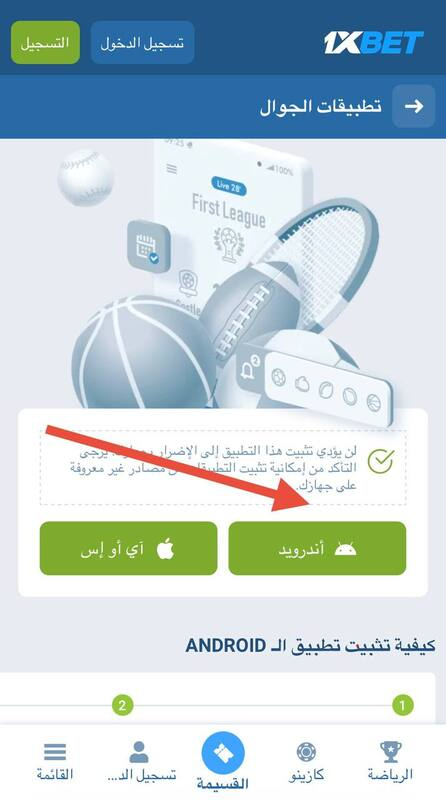Tap the ANDROID installation heading
Image resolution: width=446 pixels, height=800 pixels.
click(x=310, y=645)
